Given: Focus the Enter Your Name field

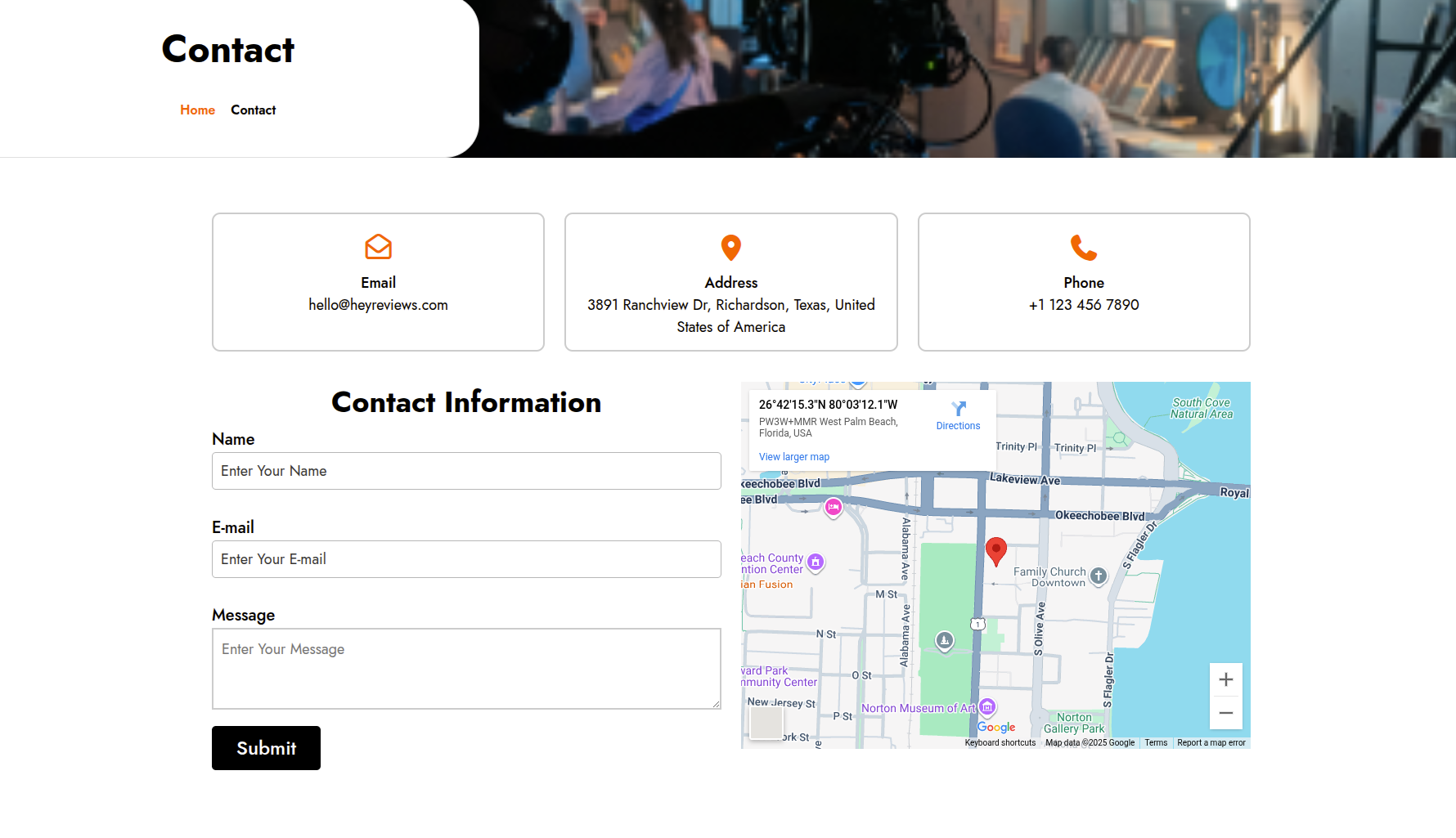Looking at the screenshot, I should click(x=466, y=471).
